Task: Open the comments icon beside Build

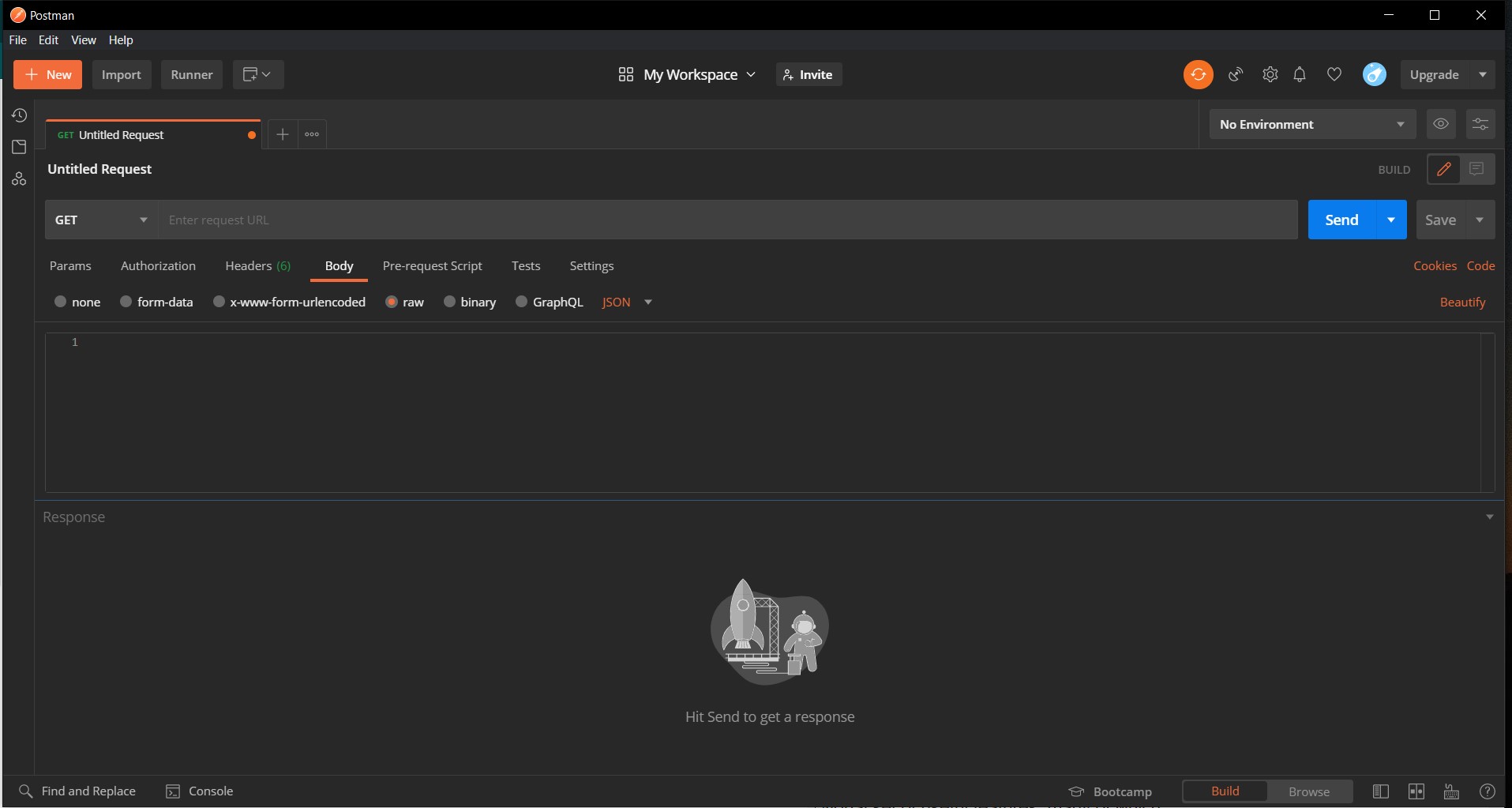Action: (x=1476, y=169)
